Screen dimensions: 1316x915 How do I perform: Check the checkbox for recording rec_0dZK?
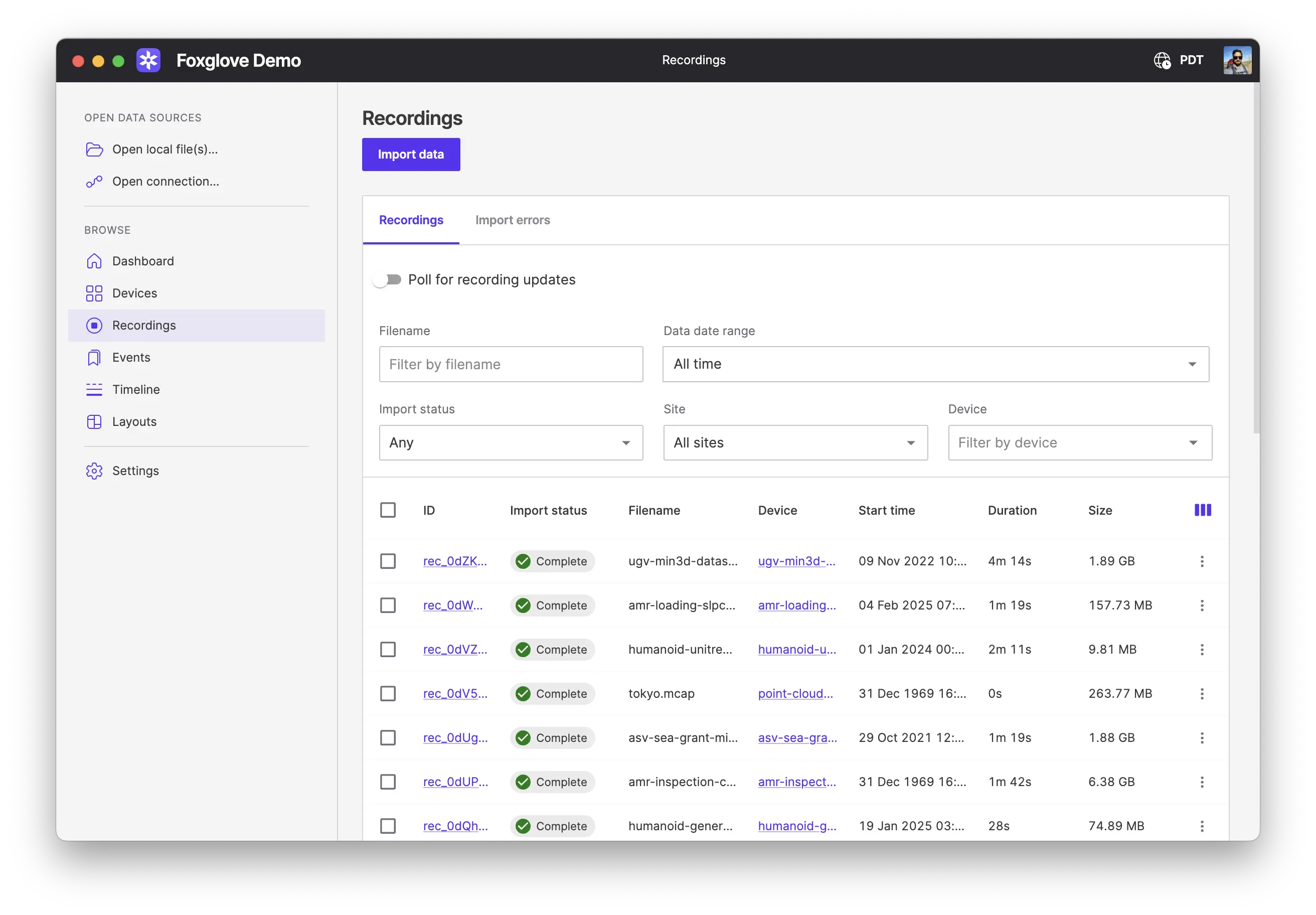point(388,561)
